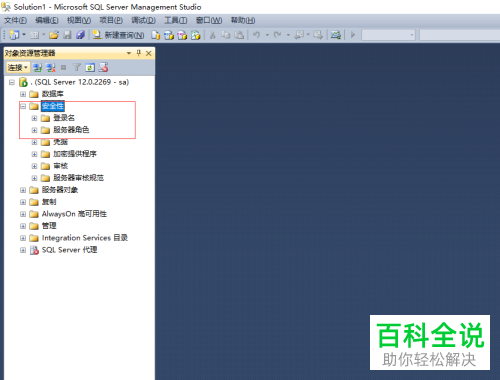Open the 连接 connect dropdown
The height and width of the screenshot is (380, 500).
[18, 68]
